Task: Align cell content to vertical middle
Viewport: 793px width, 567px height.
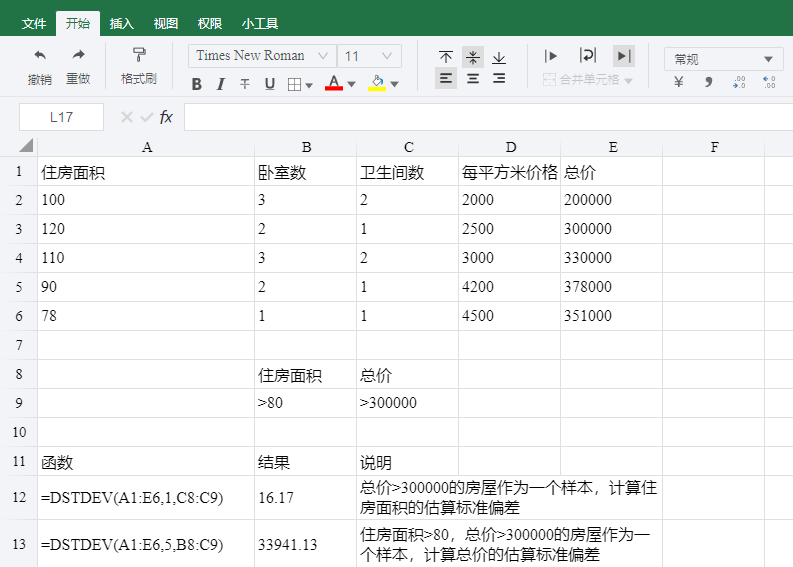Action: [473, 57]
